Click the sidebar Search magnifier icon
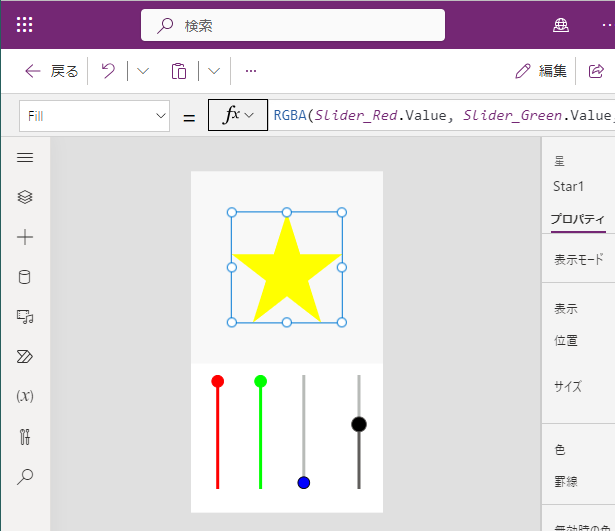The height and width of the screenshot is (531, 615). 25,476
